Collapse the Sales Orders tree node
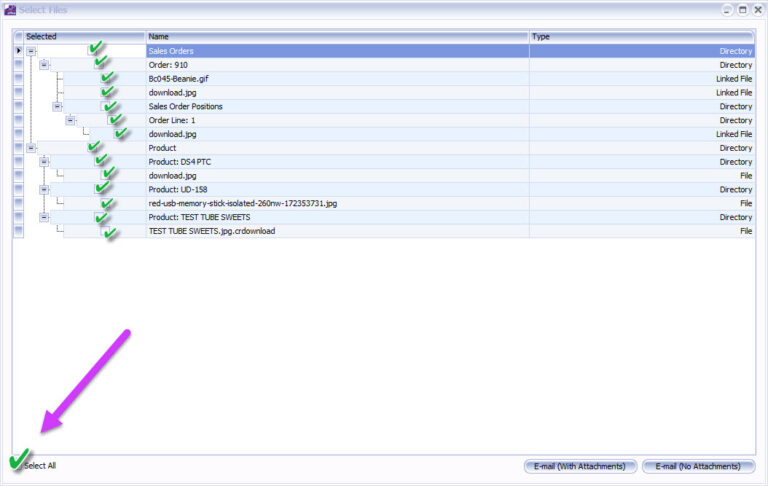 coord(31,50)
